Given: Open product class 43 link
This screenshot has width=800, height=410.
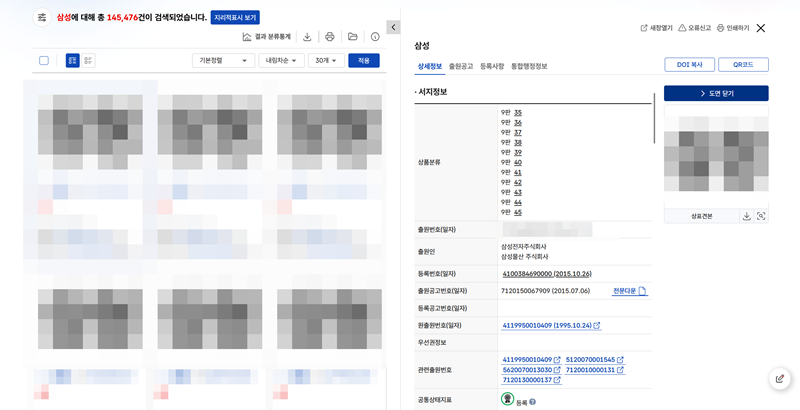Looking at the screenshot, I should [518, 192].
